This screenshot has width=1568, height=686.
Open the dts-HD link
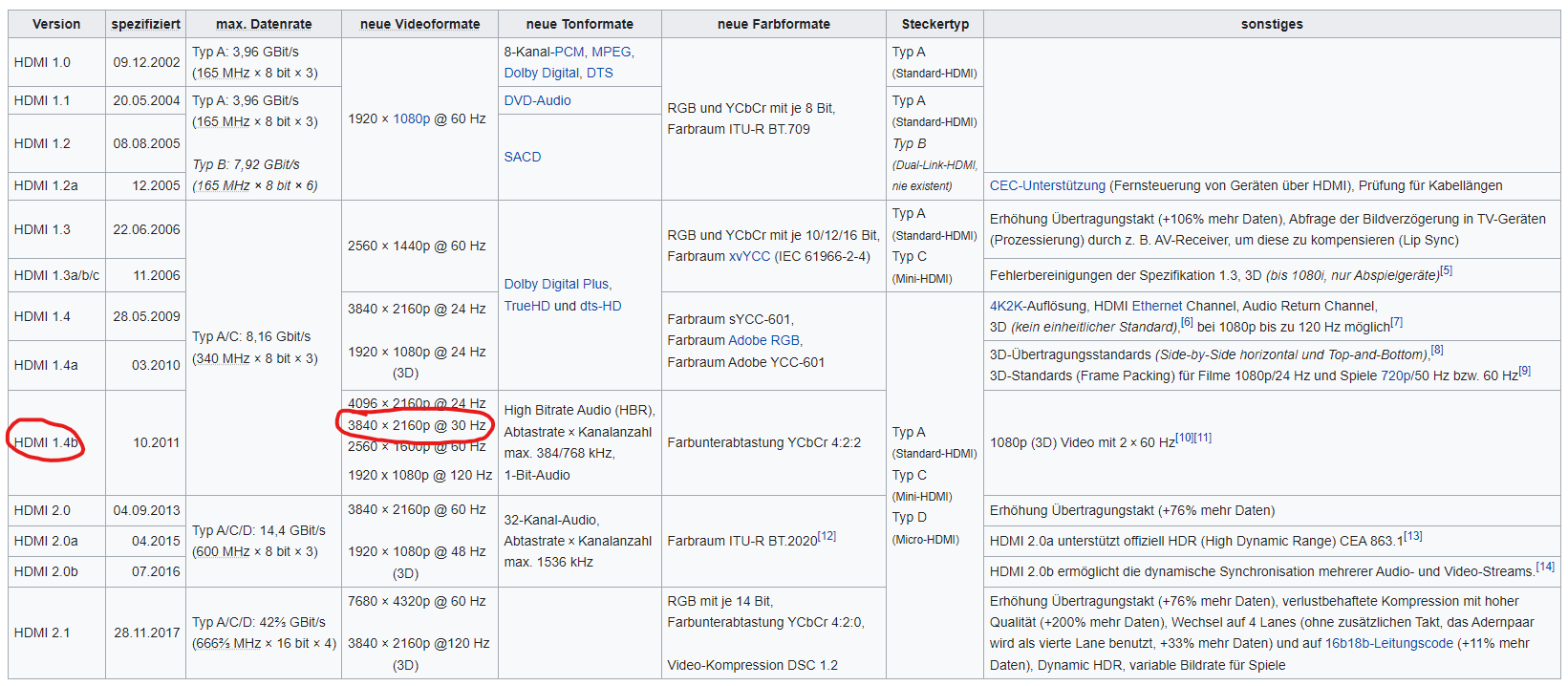tap(601, 306)
